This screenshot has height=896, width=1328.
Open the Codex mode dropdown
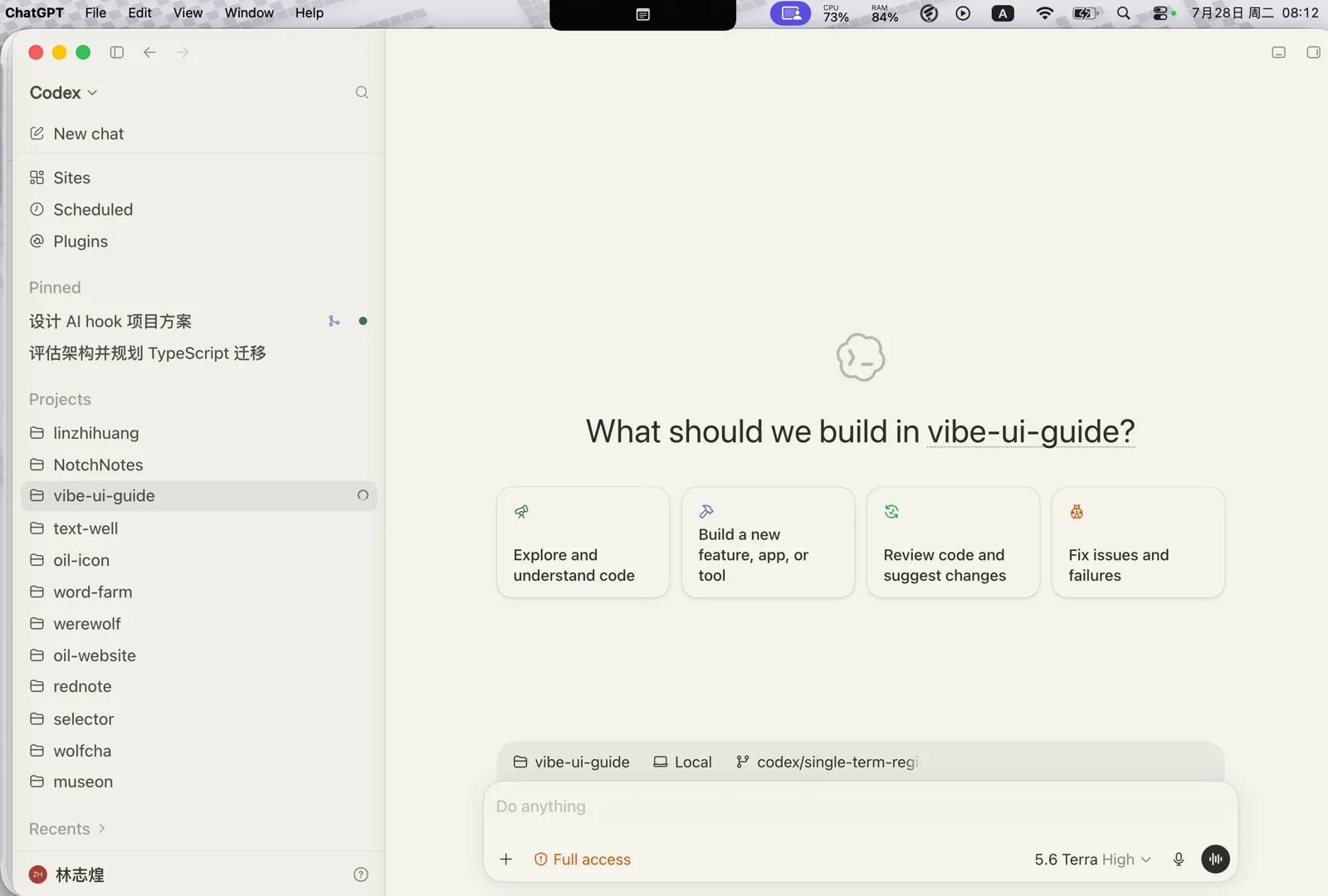point(64,93)
